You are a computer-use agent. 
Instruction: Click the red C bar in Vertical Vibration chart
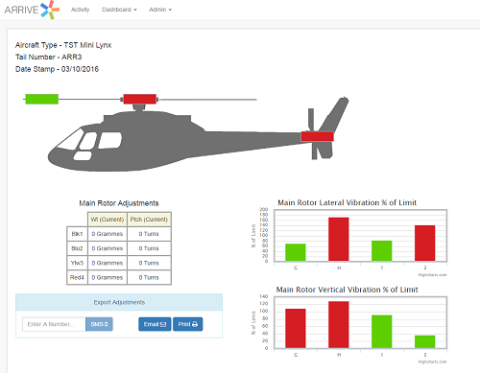pyautogui.click(x=295, y=328)
